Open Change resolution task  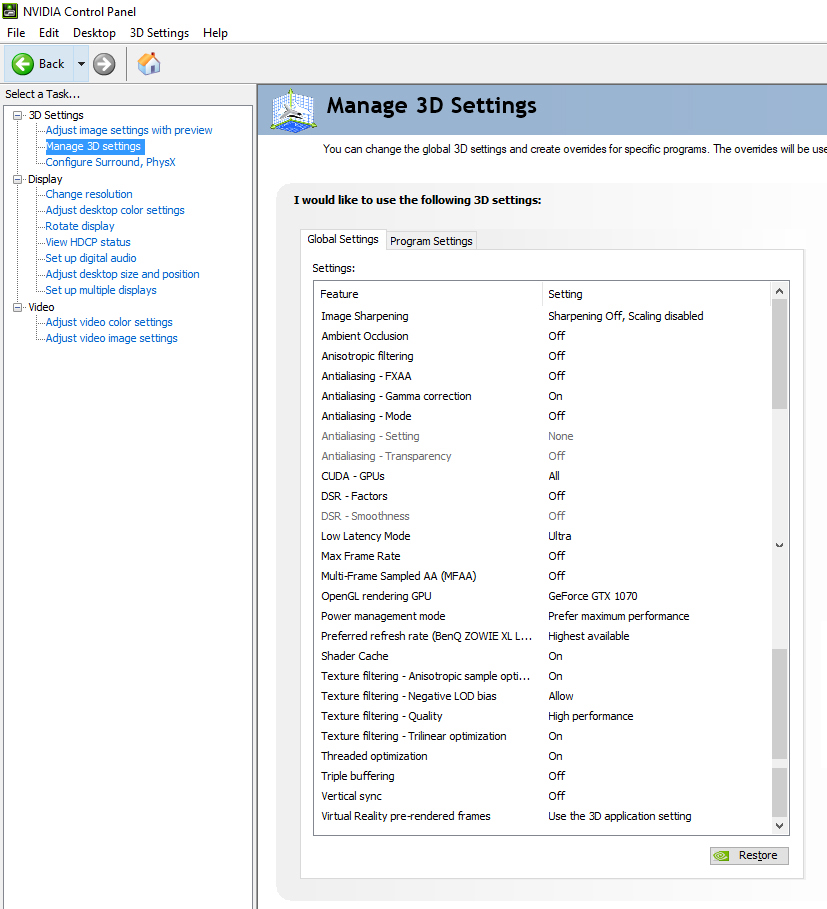point(89,194)
